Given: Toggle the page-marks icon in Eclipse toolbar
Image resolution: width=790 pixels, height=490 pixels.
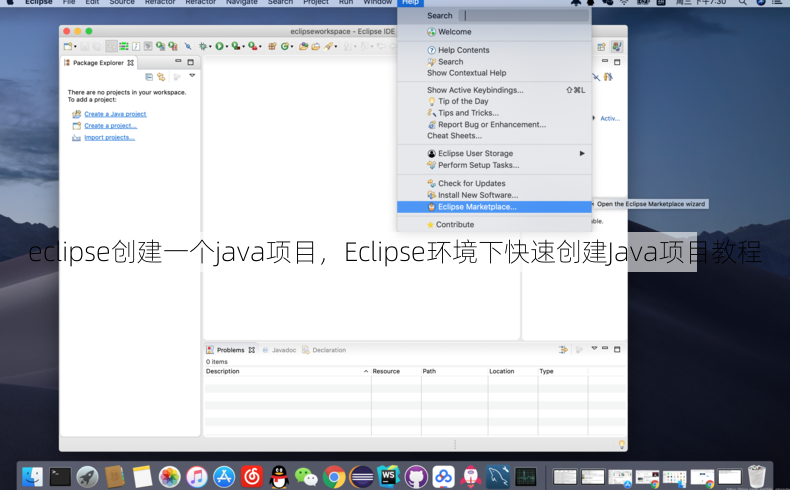Looking at the screenshot, I should point(136,46).
